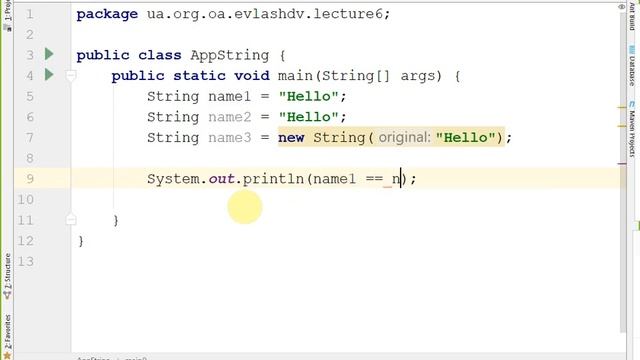Click 'name1' inside the println call
Viewport: 640px width, 360px height.
click(335, 179)
